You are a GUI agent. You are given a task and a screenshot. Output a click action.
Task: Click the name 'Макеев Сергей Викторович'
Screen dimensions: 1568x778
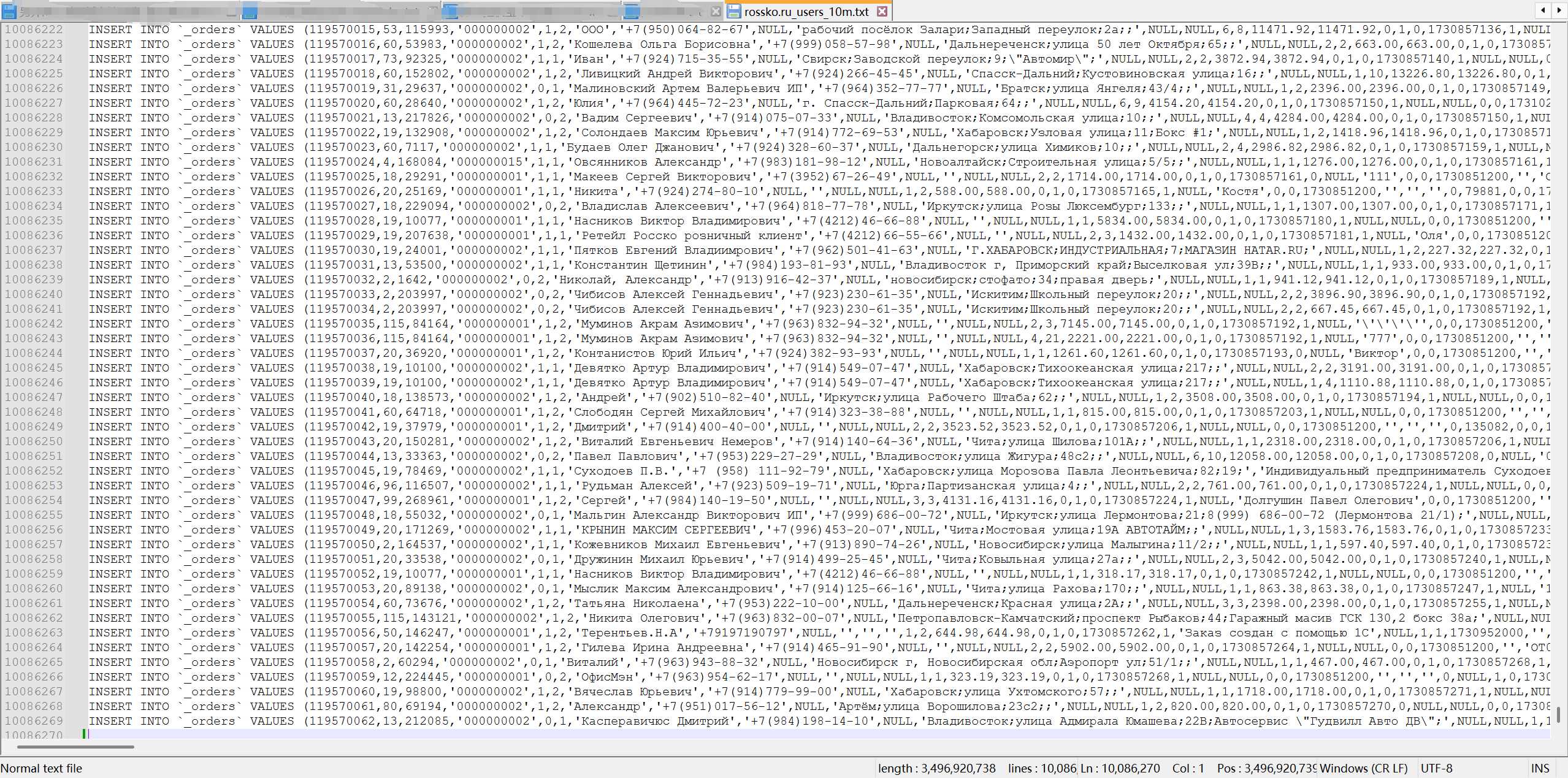[x=662, y=177]
